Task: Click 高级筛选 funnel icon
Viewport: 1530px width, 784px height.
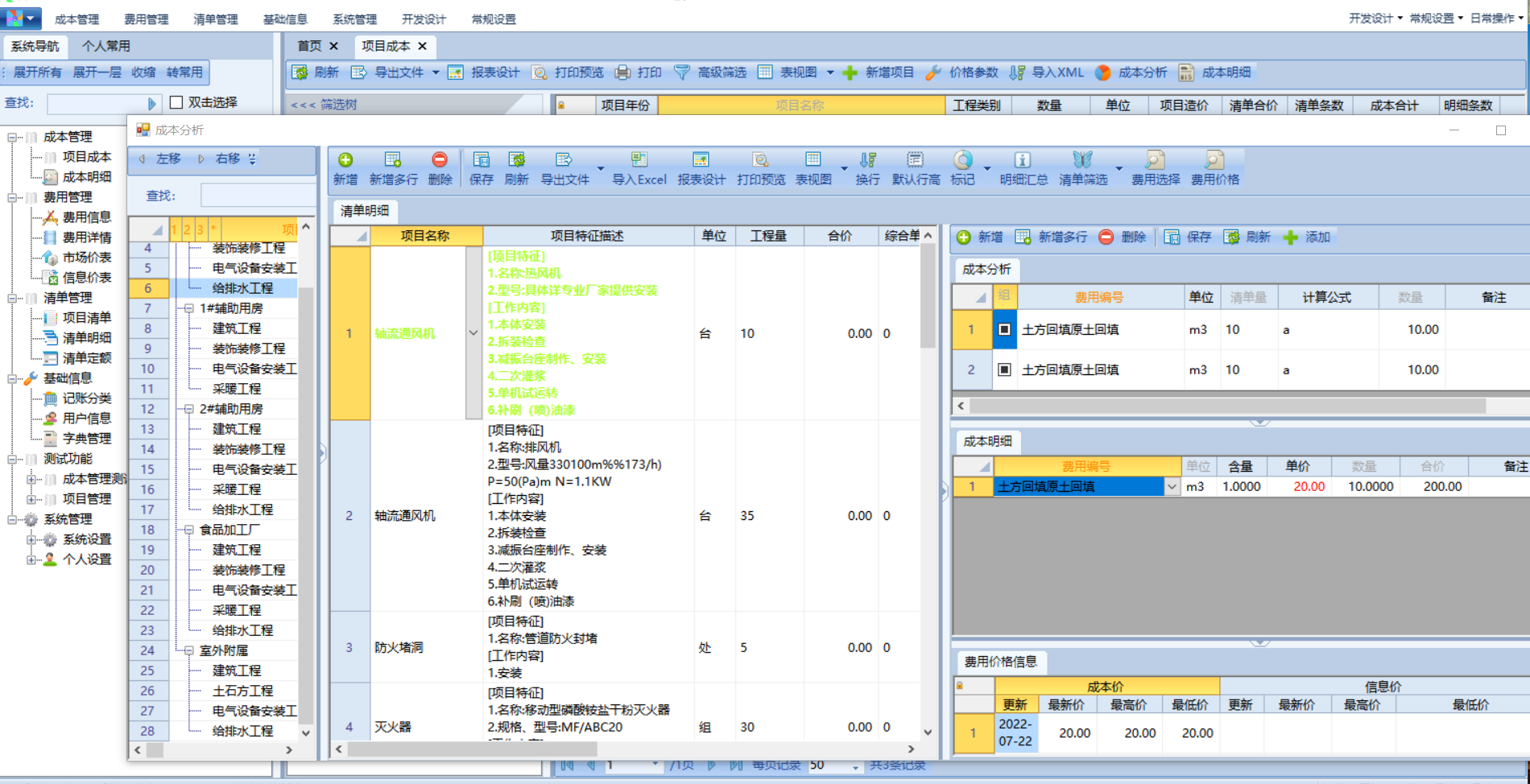Action: point(681,72)
